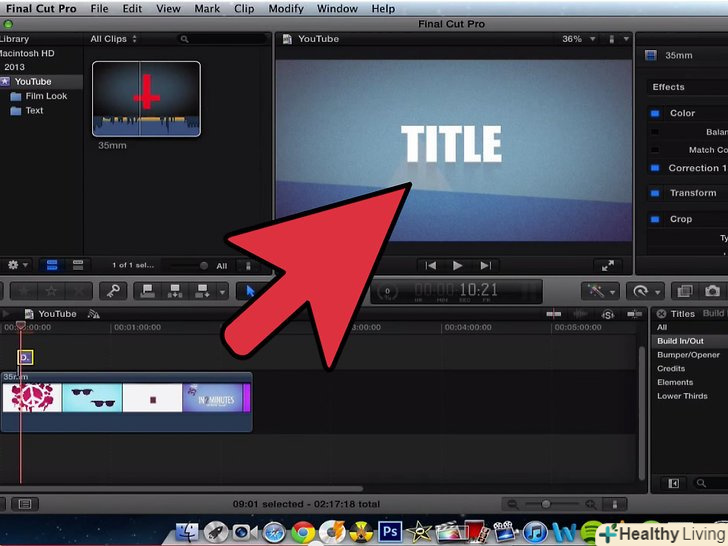This screenshot has height=546, width=728.
Task: Jump to previous edit in viewer
Action: tap(430, 265)
